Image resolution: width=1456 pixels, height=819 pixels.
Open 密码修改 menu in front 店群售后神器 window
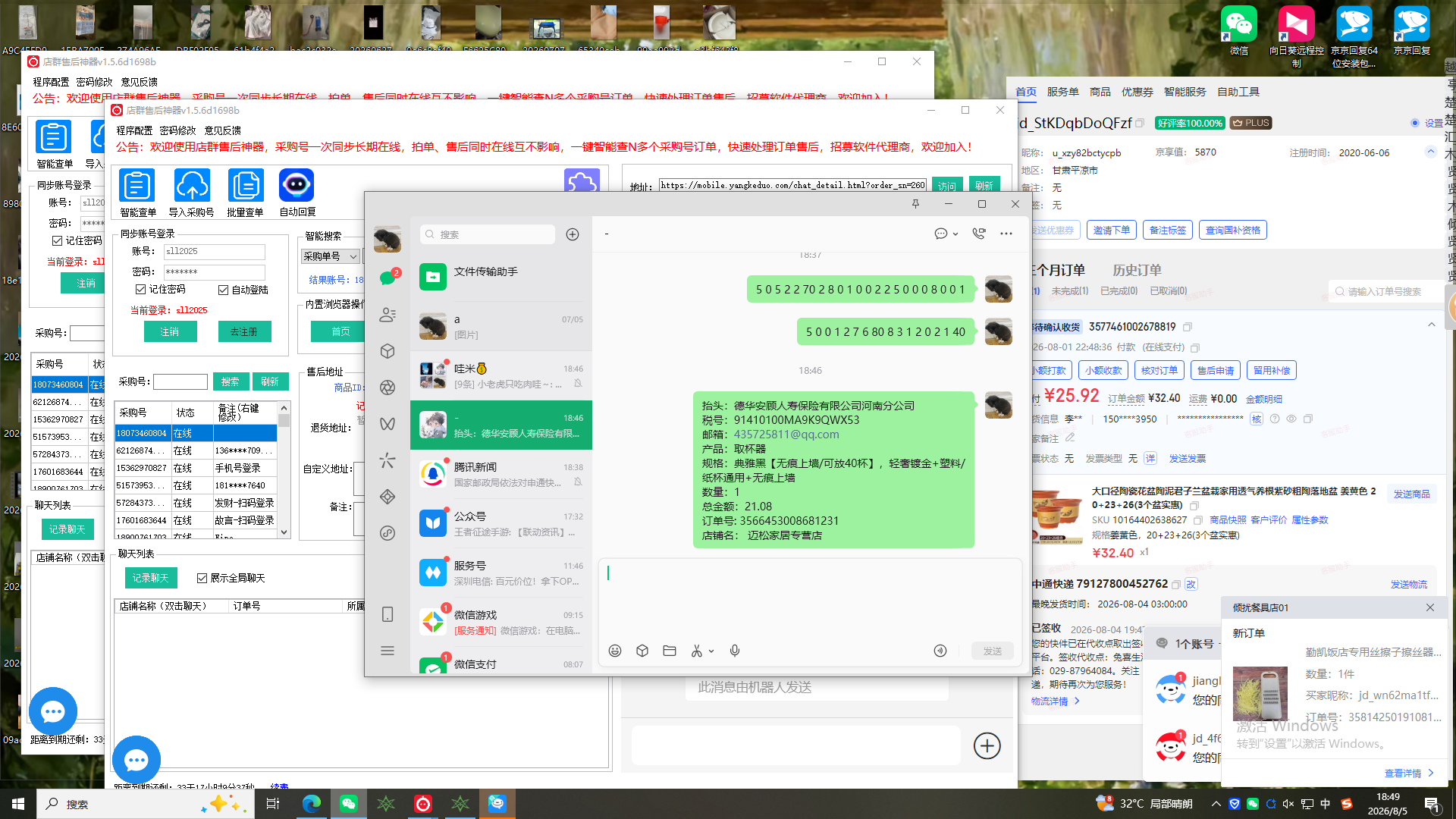coord(177,130)
